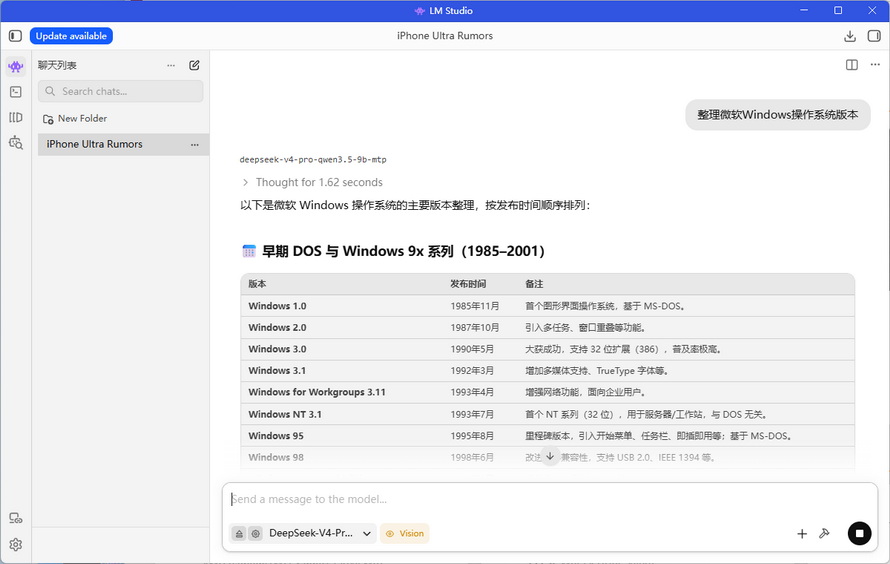Close the LM Studio window
The image size is (890, 564).
click(872, 10)
